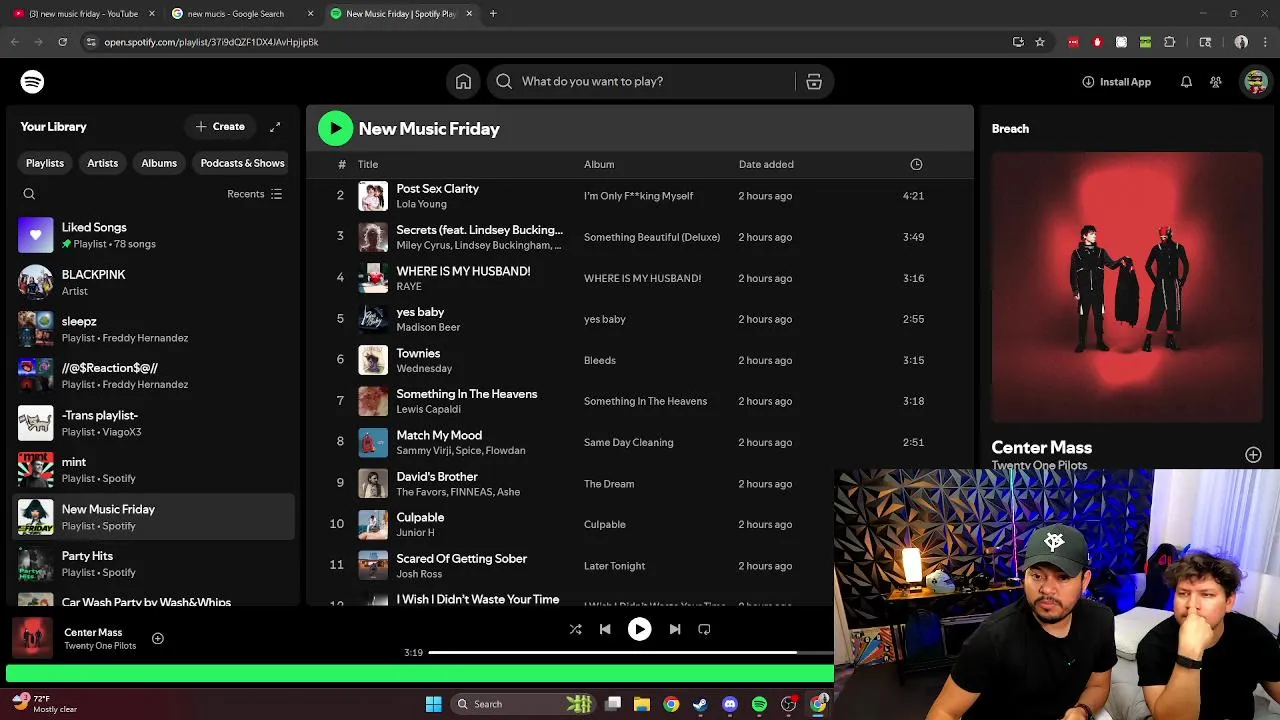Sort tracks by Album column
The height and width of the screenshot is (720, 1280).
599,164
